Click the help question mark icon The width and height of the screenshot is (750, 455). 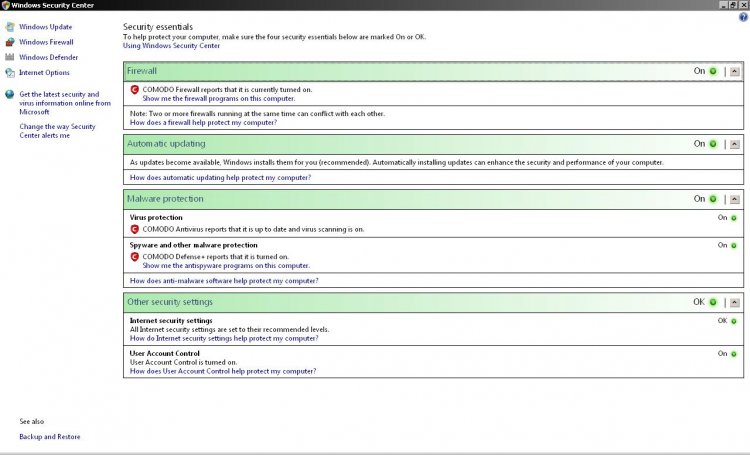click(x=743, y=17)
